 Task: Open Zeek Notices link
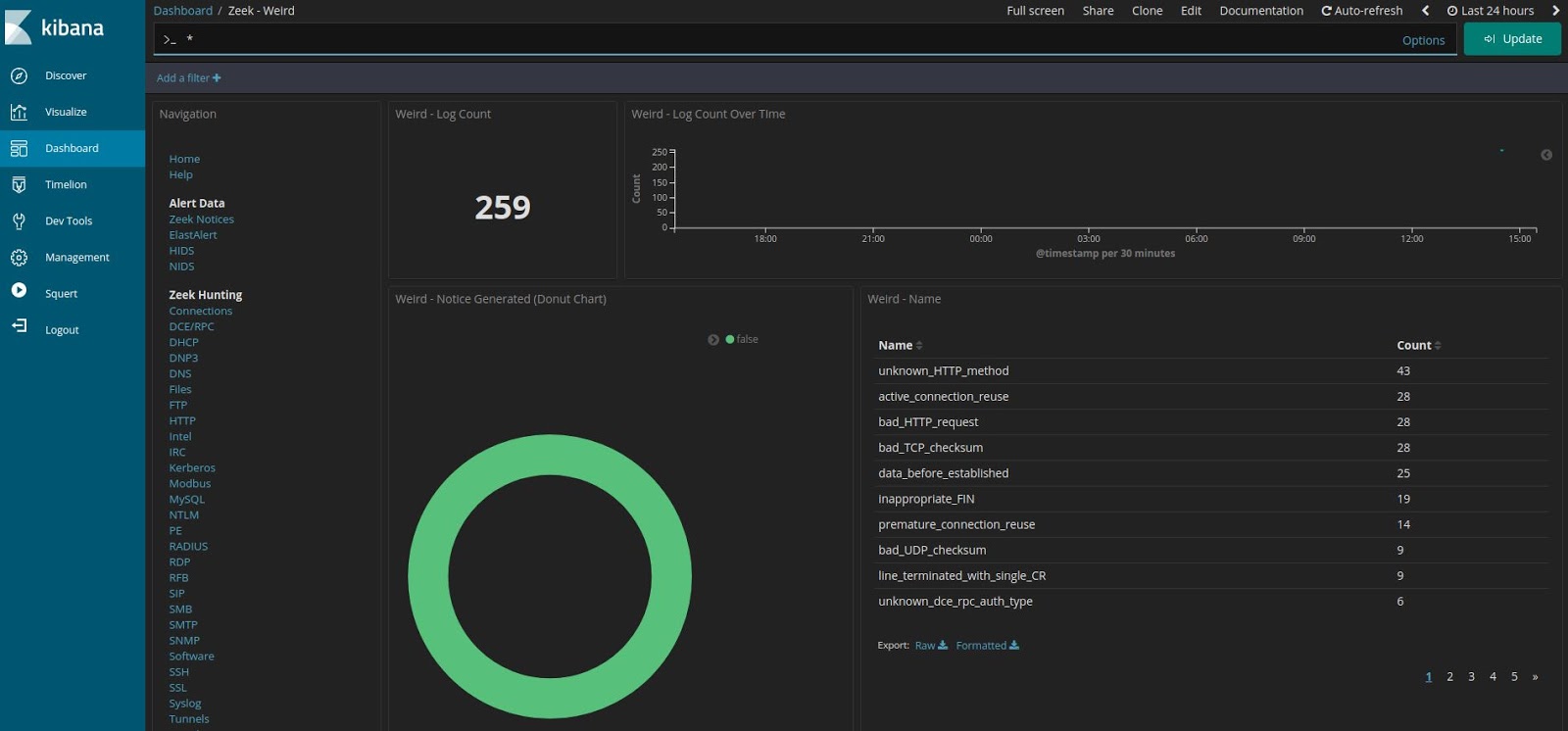click(201, 219)
